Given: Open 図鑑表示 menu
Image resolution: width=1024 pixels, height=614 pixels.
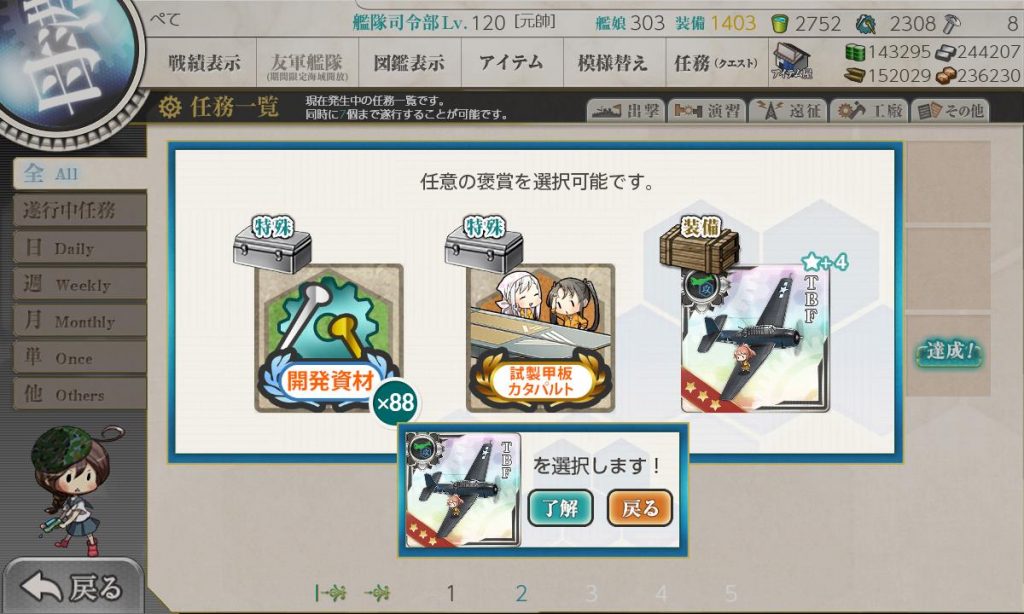Looking at the screenshot, I should point(409,62).
